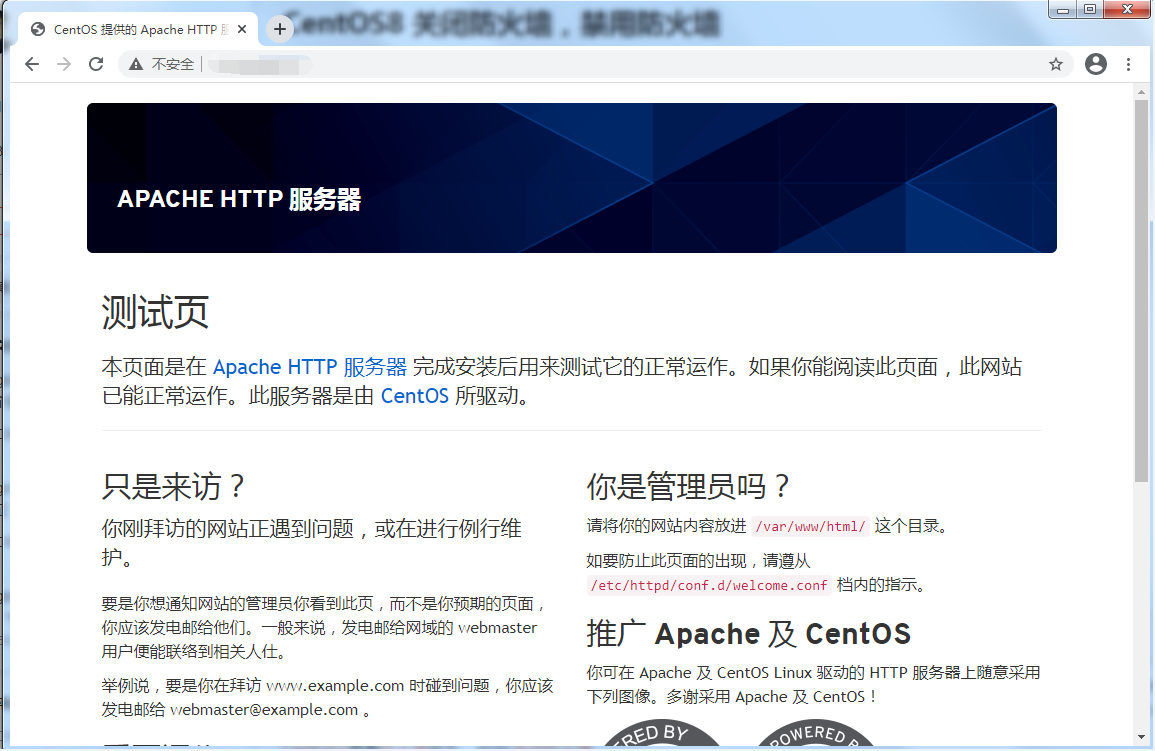Click the globe favicon on the tab
Viewport: 1155px width, 751px height.
tap(38, 29)
